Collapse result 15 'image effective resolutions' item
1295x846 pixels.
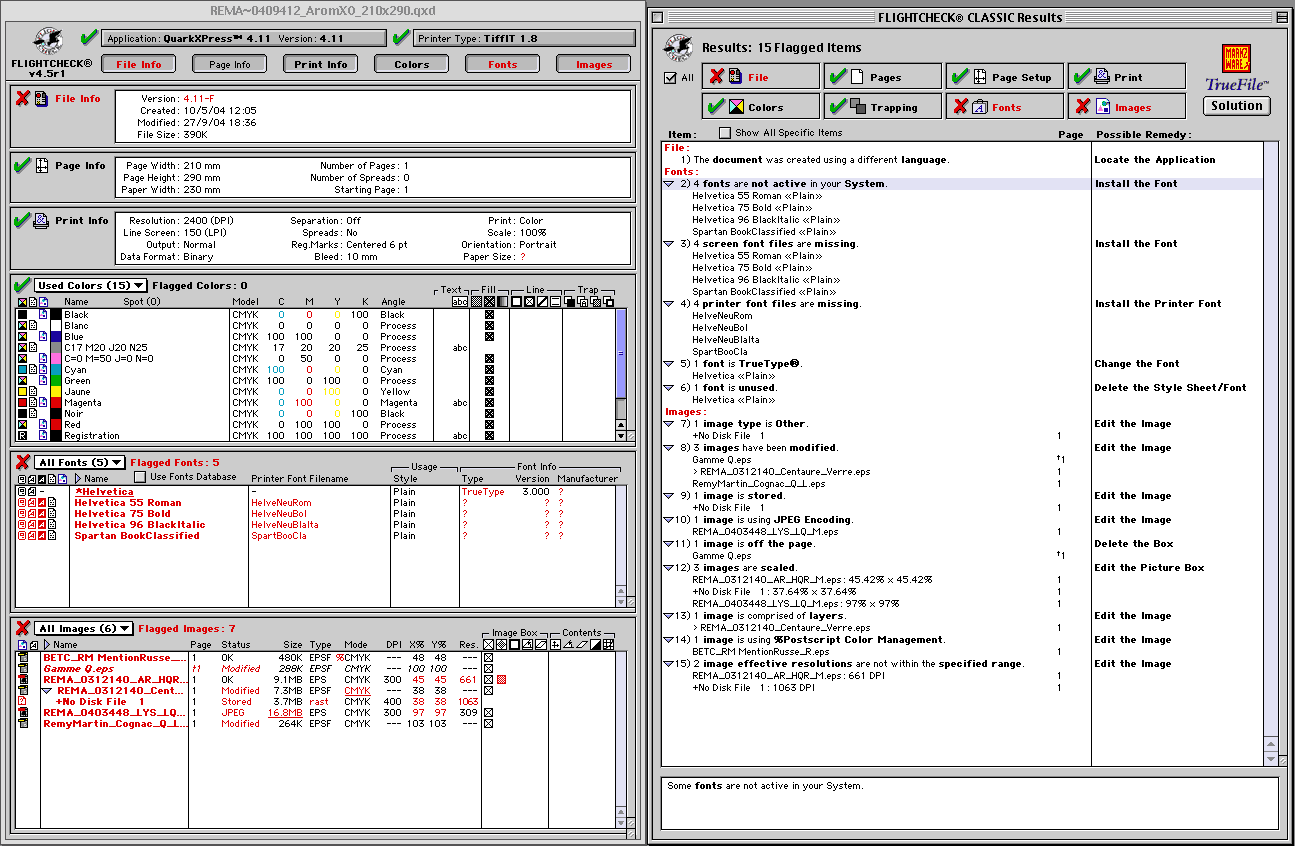(x=669, y=664)
